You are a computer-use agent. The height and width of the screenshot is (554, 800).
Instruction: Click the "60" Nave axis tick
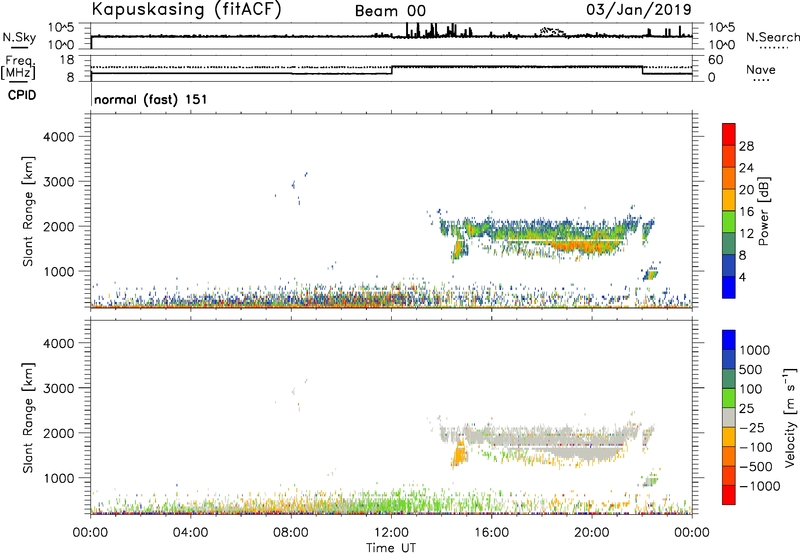click(715, 60)
